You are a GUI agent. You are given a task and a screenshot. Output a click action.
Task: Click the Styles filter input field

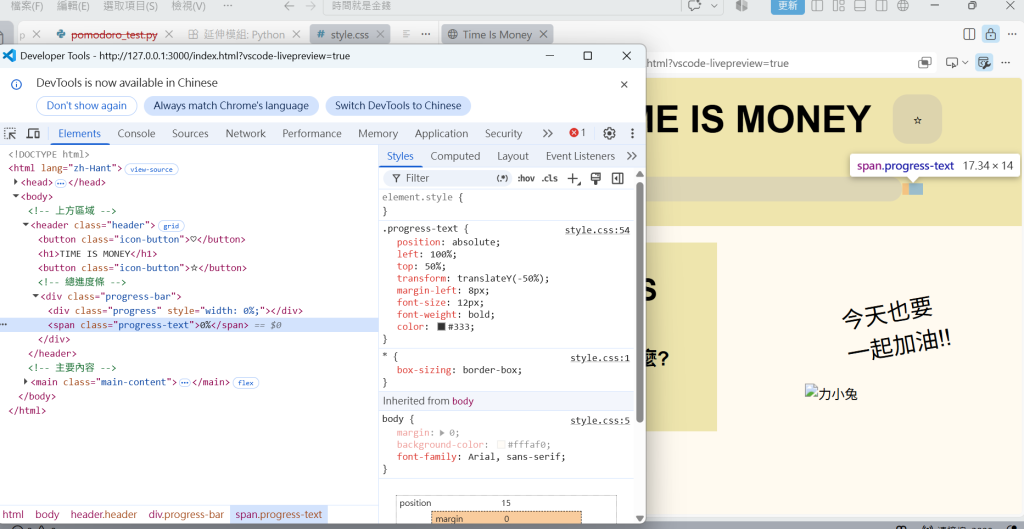pyautogui.click(x=448, y=178)
